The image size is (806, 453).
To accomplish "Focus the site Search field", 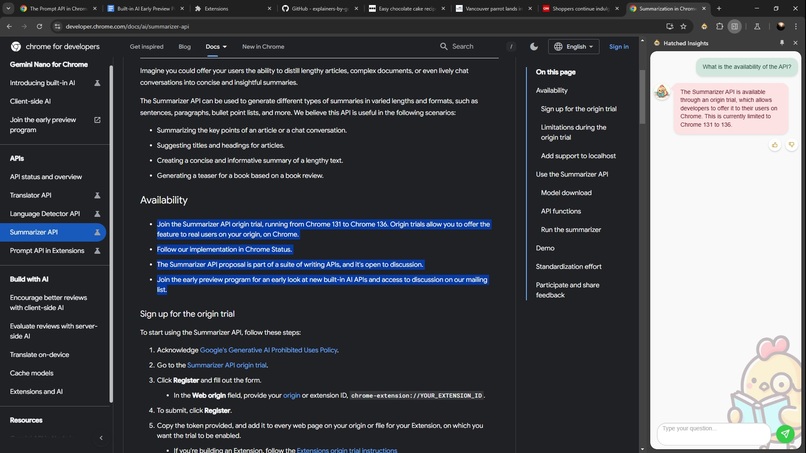I will [x=475, y=46].
